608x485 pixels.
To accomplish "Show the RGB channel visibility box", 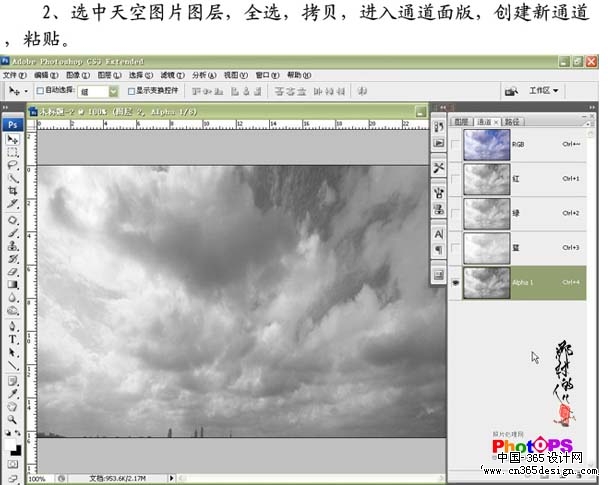I will coord(456,145).
